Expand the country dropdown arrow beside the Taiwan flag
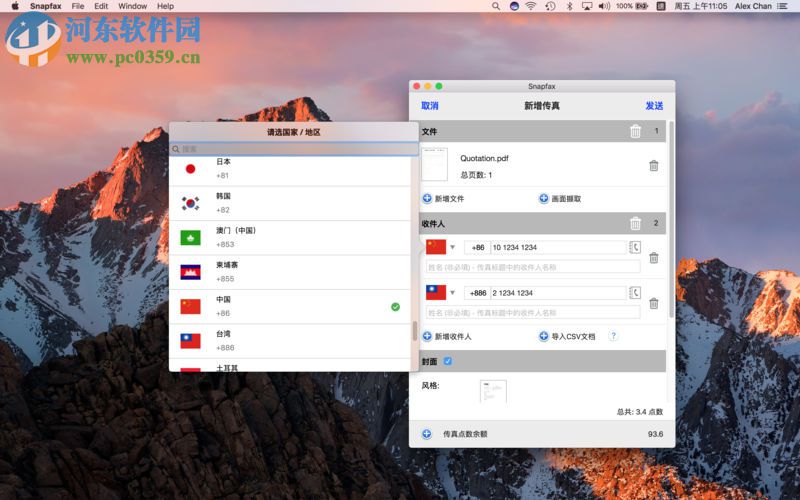 452,293
